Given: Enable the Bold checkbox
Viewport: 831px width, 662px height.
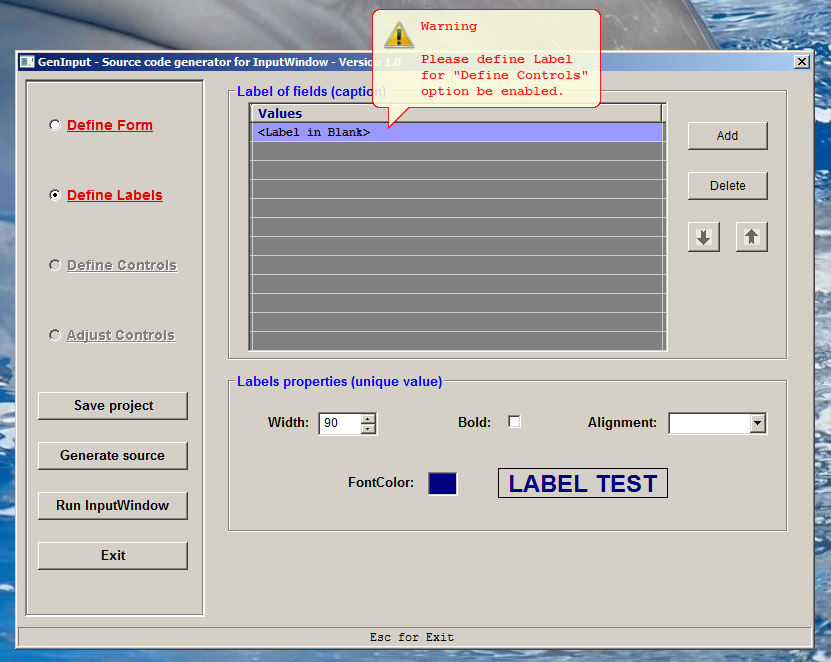Looking at the screenshot, I should pos(514,421).
